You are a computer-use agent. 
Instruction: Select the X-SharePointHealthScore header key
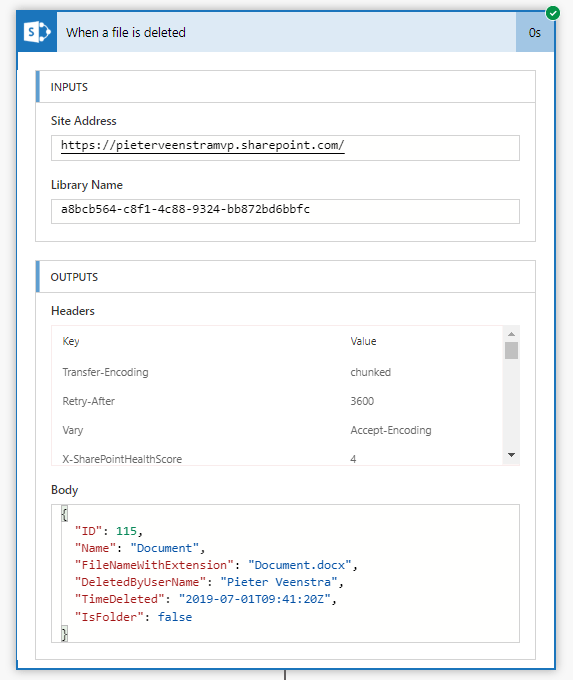[122, 459]
